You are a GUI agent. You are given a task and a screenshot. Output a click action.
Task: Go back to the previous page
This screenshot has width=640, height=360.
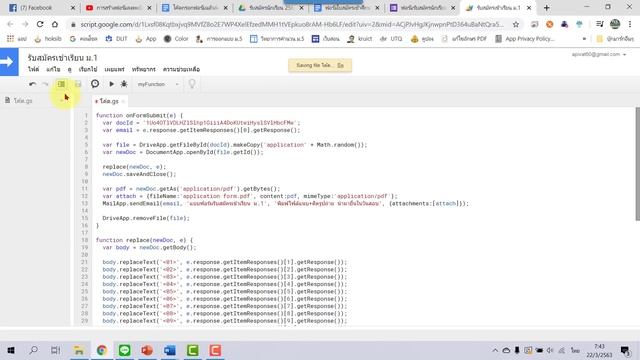click(10, 24)
